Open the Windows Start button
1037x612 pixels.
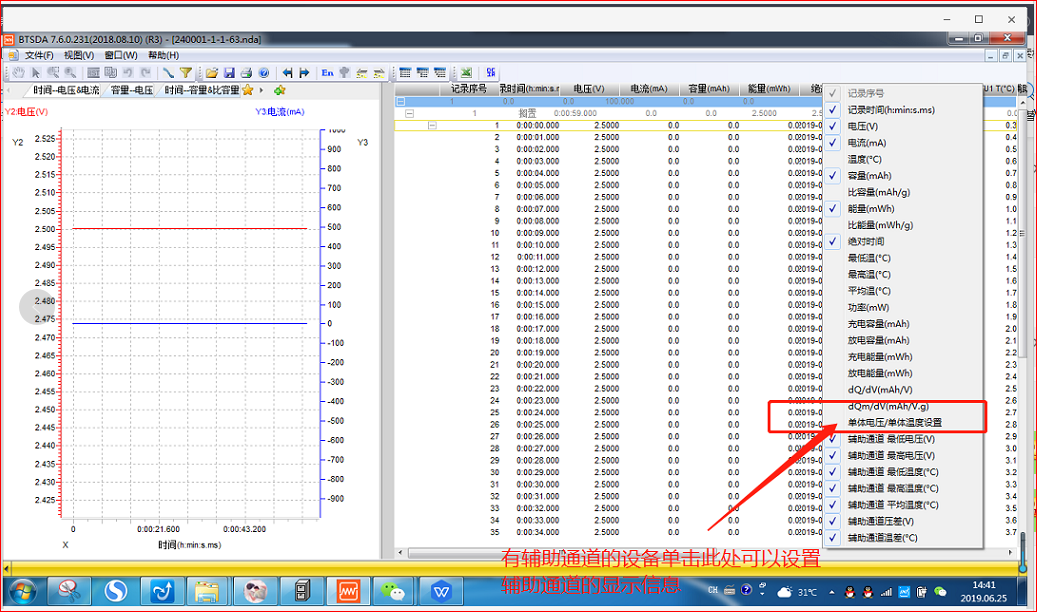pos(21,591)
